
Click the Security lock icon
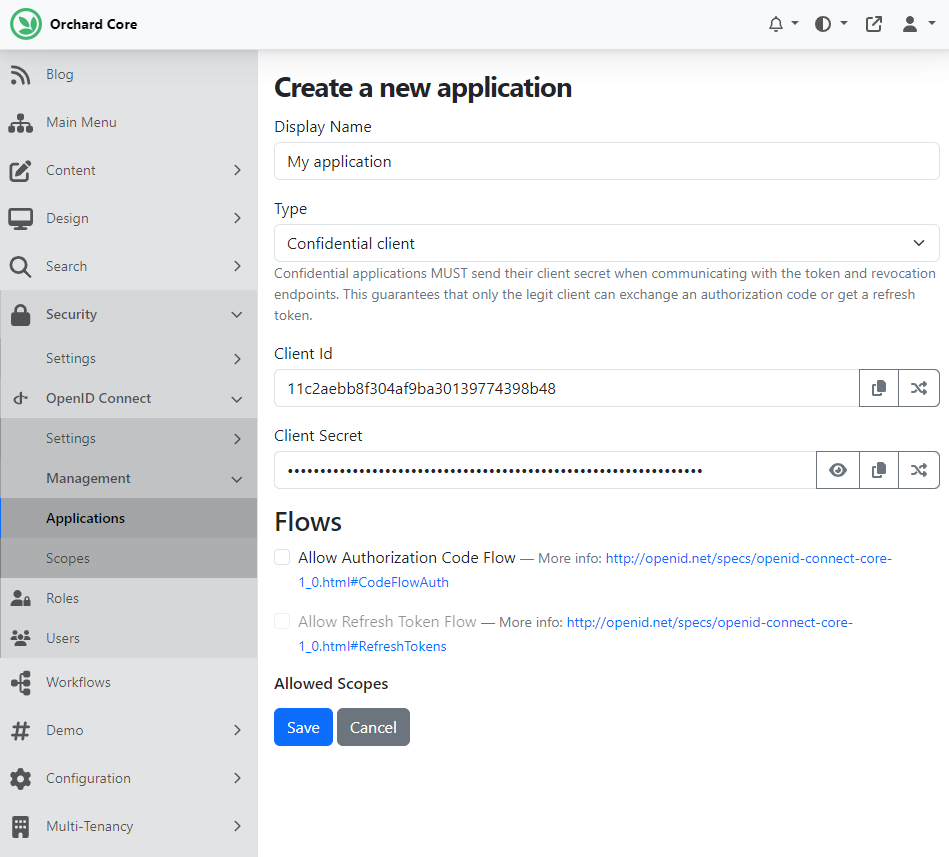tap(20, 315)
